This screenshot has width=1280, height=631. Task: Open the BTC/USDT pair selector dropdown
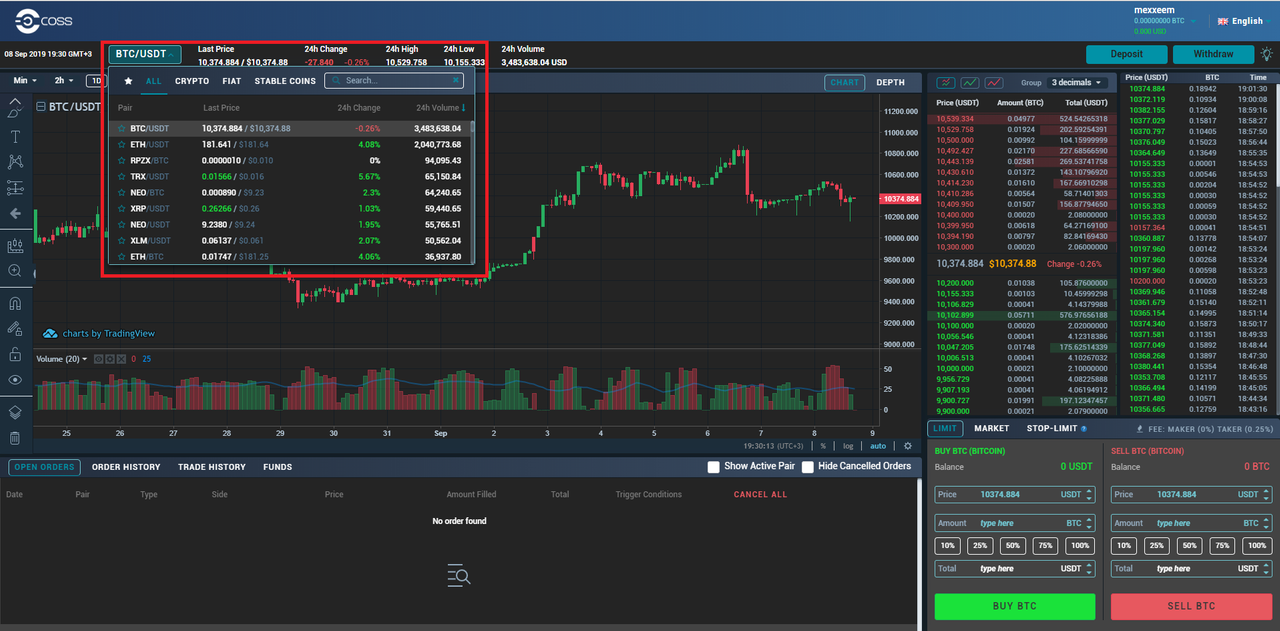(145, 54)
